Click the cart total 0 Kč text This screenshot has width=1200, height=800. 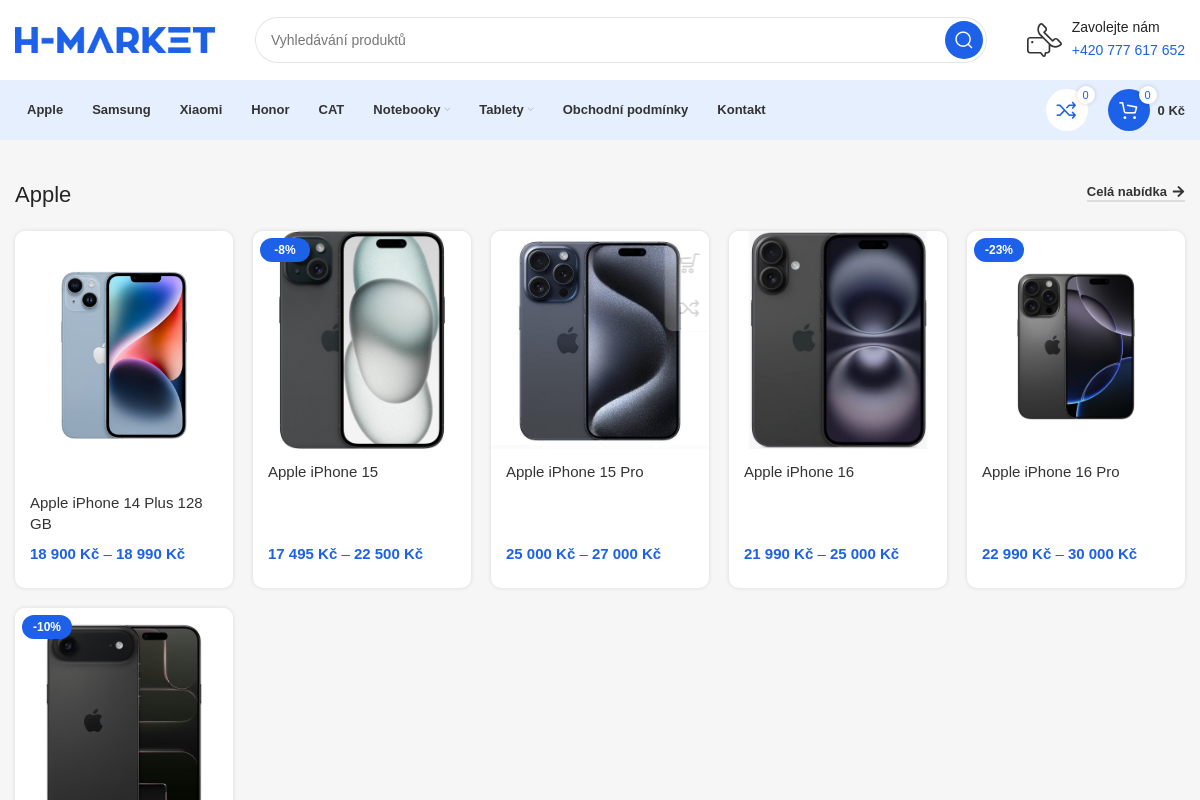(x=1171, y=110)
